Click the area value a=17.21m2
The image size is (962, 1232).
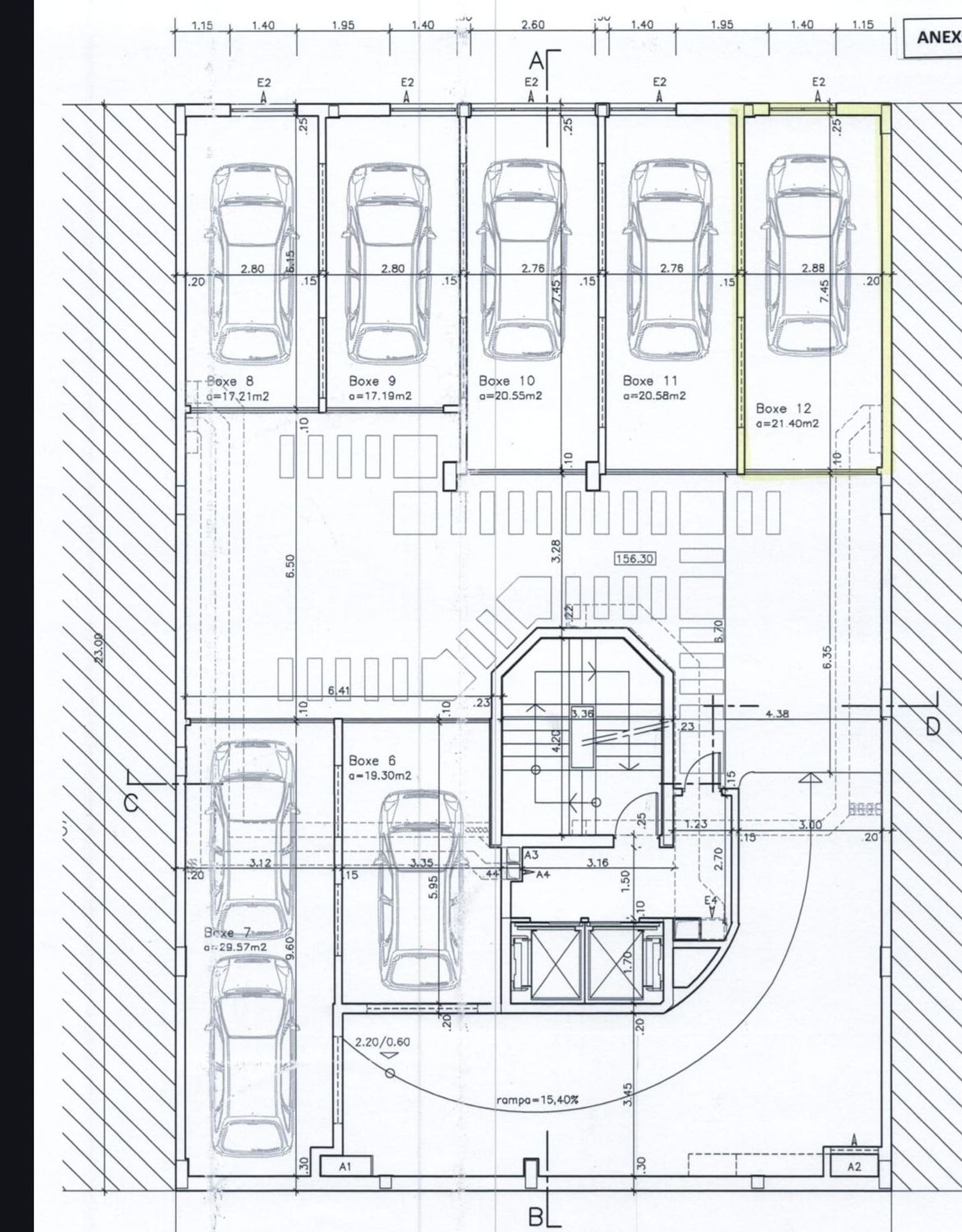coord(237,397)
